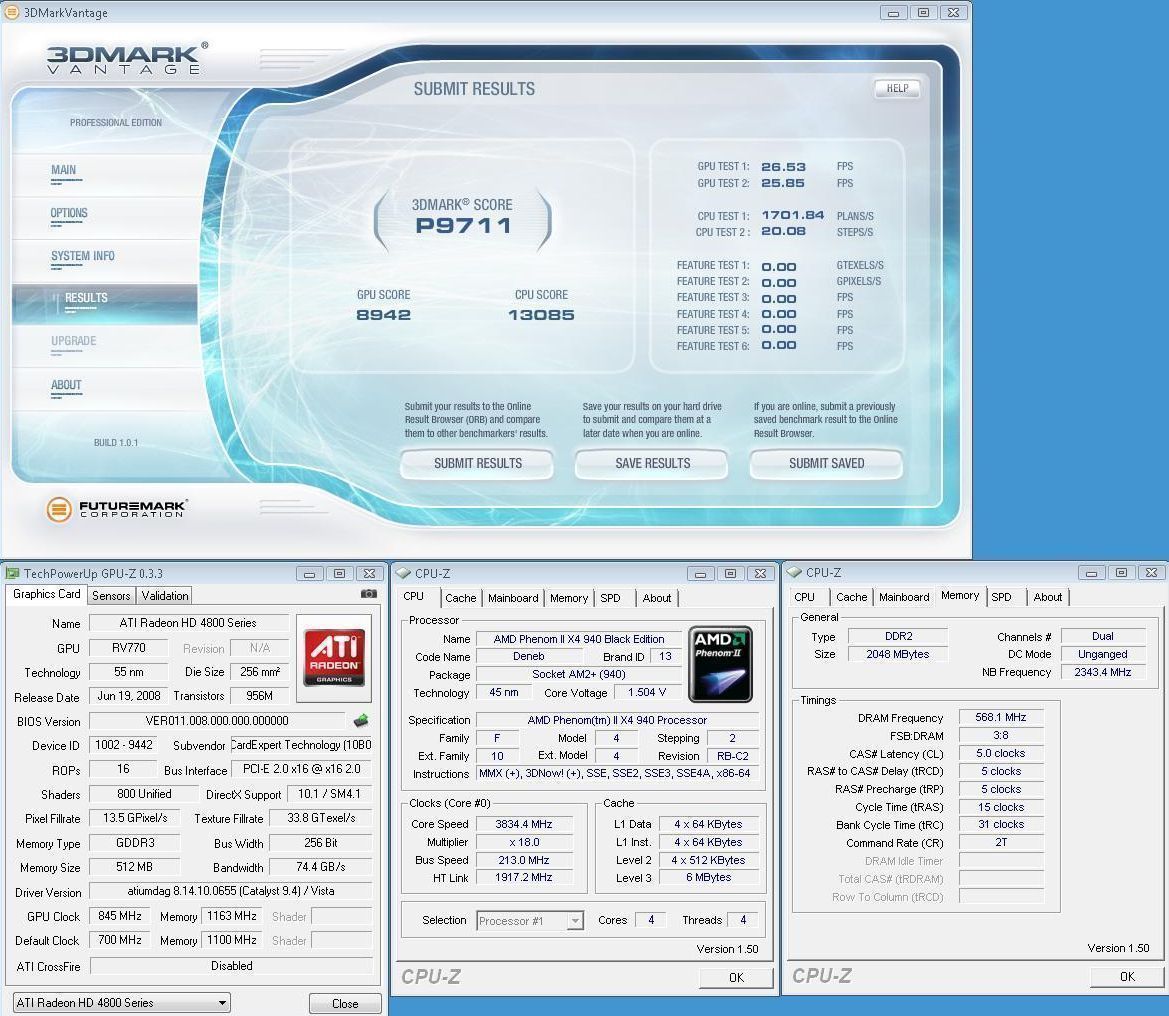1169x1016 pixels.
Task: Open the OPTIONS section in 3DMark Vantage
Action: coord(69,213)
